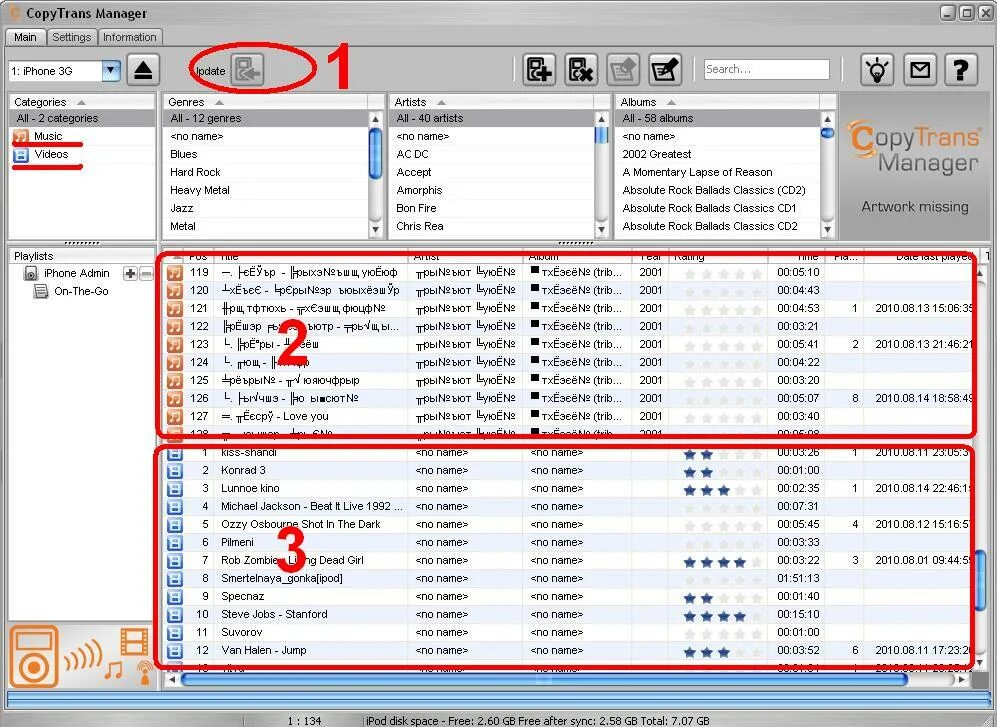Set rating stars for Pilmeni row

722,544
